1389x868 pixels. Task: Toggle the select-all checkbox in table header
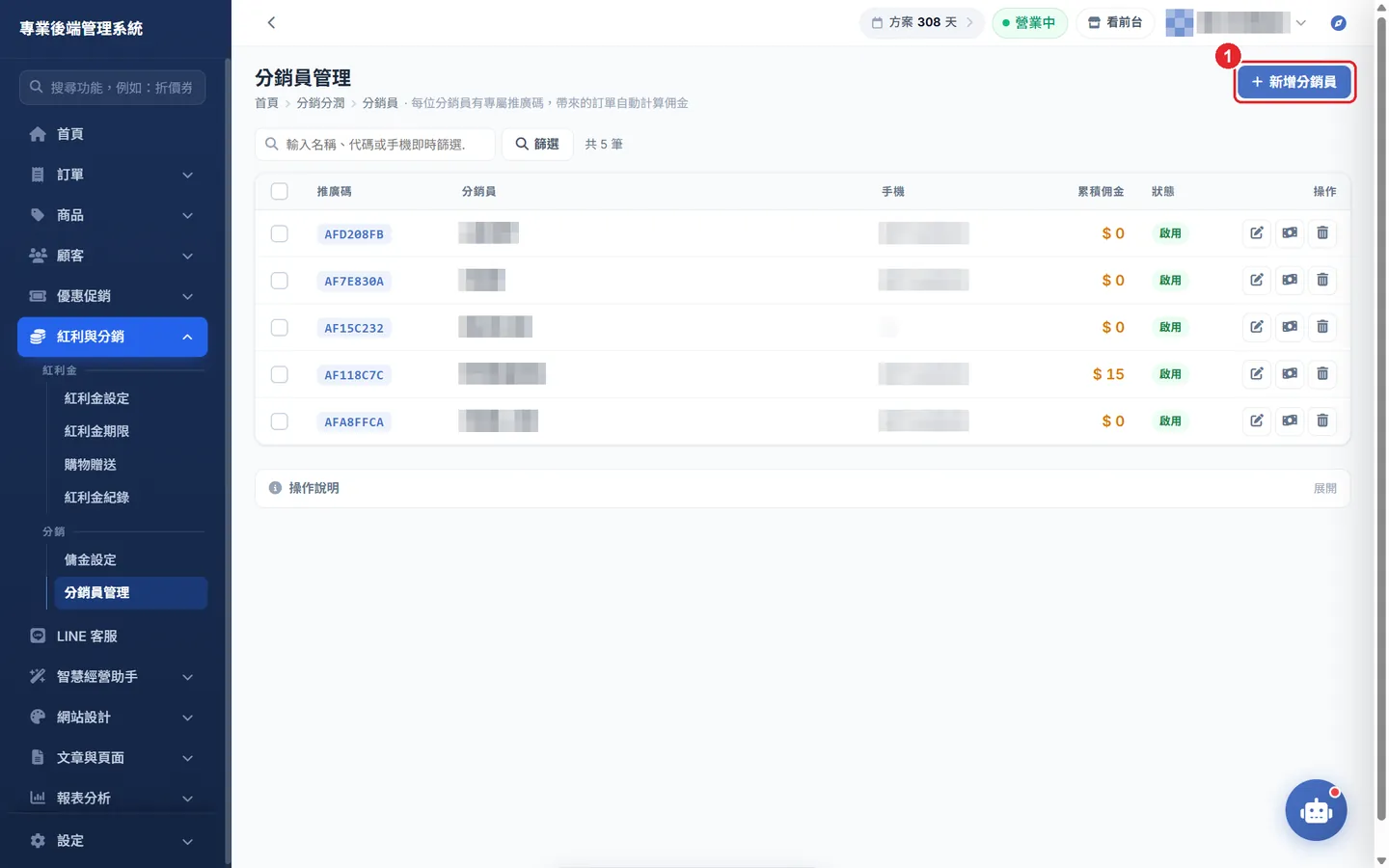coord(280,191)
